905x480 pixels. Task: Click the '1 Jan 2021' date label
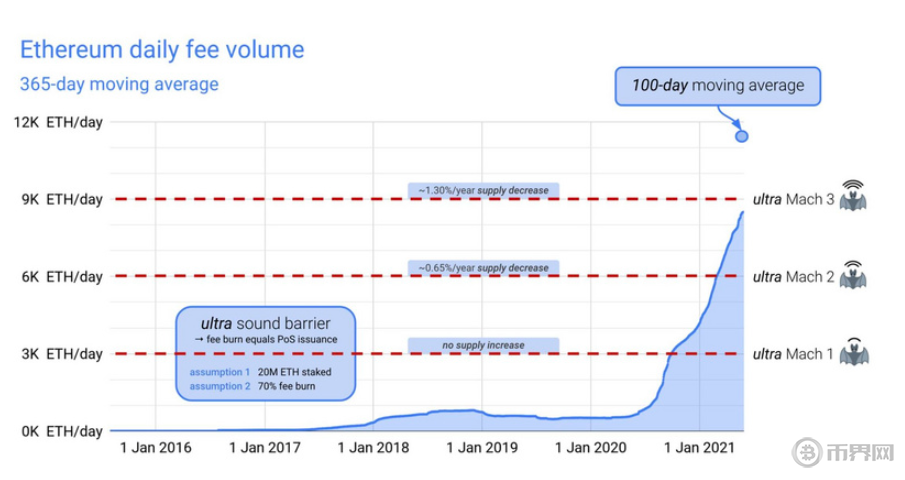699,448
